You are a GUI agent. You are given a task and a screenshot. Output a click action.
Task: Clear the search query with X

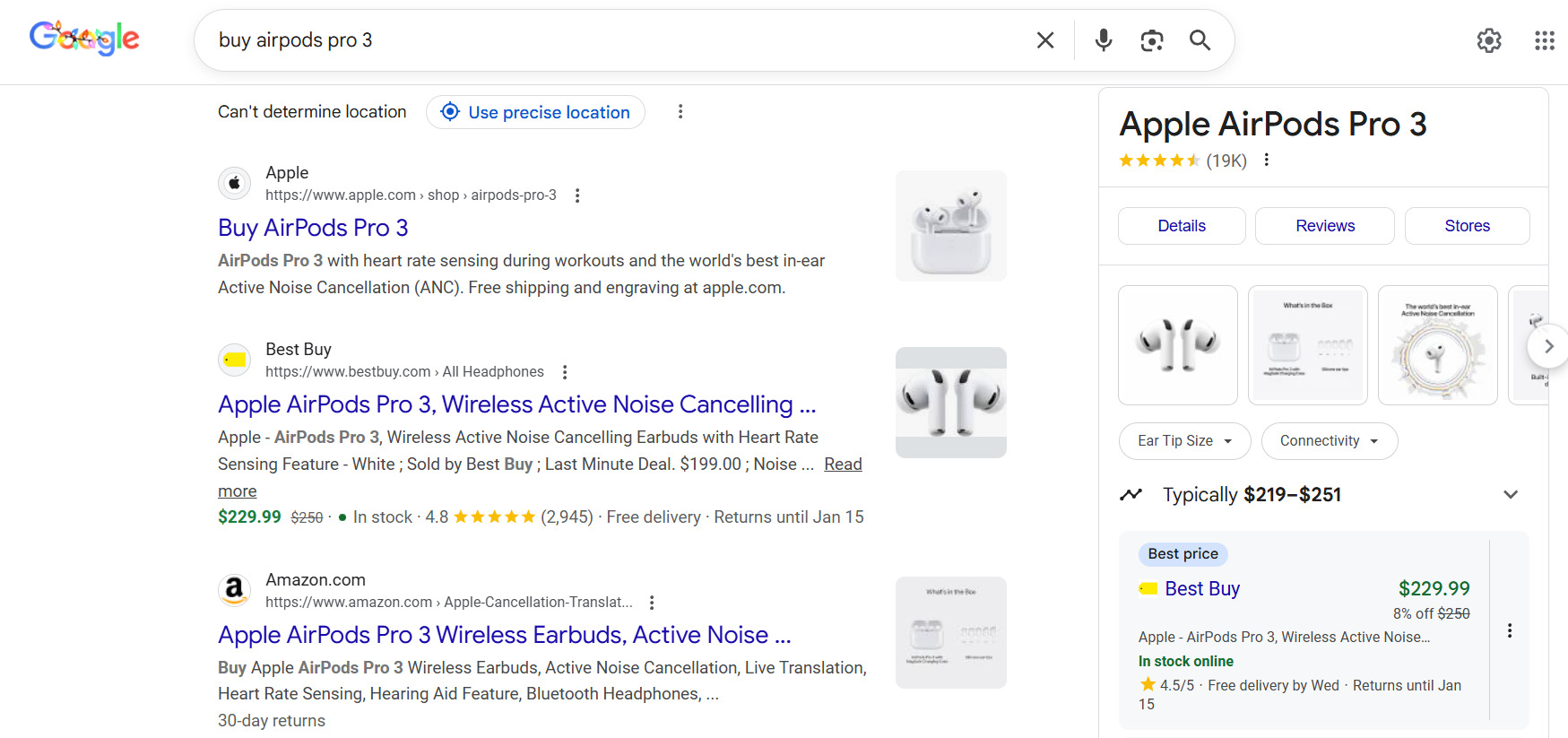[x=1045, y=40]
